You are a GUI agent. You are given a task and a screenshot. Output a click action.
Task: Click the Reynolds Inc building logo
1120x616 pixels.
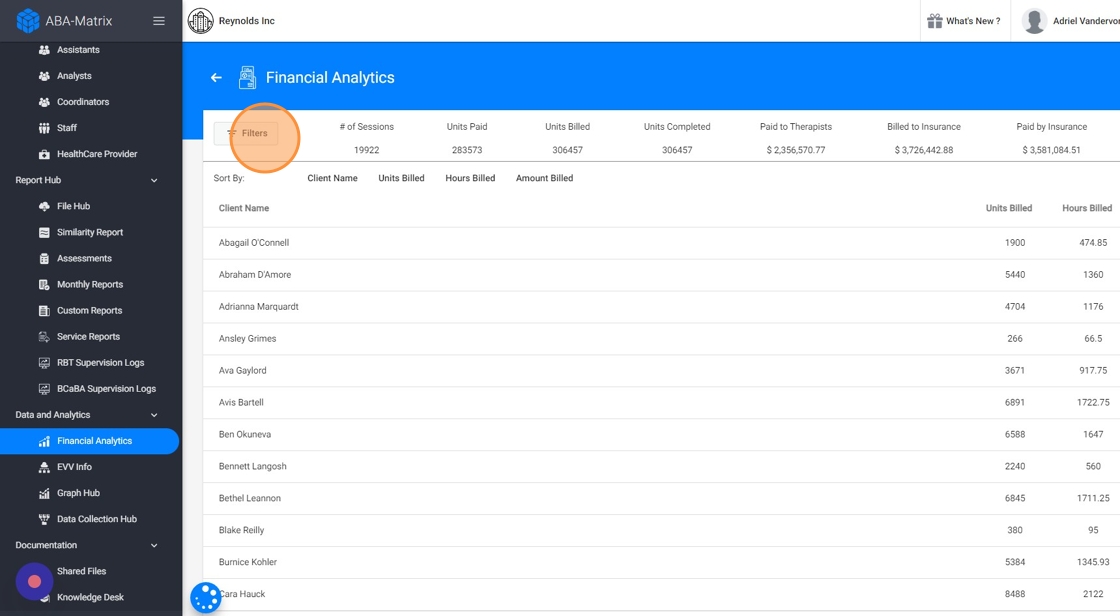tap(201, 21)
